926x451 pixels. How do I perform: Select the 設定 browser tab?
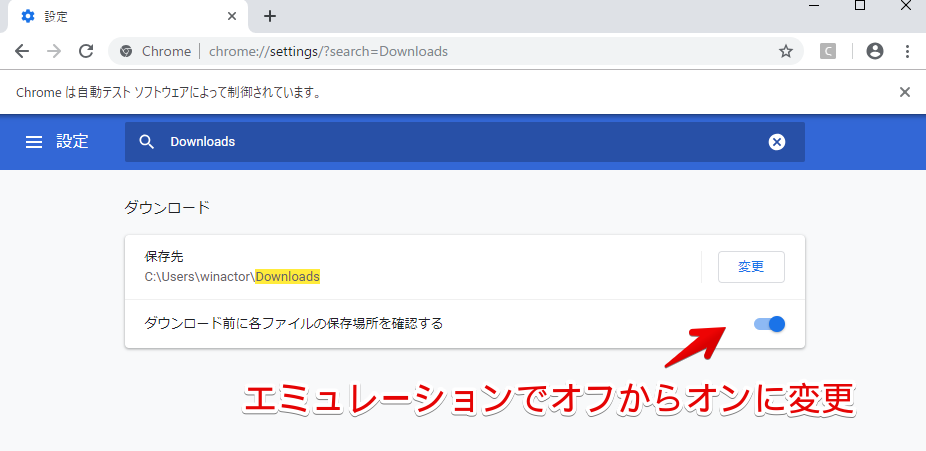[x=127, y=17]
